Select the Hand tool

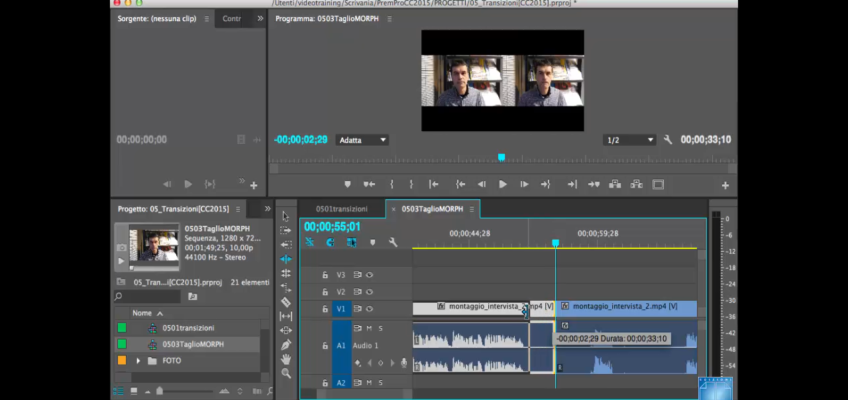(286, 359)
